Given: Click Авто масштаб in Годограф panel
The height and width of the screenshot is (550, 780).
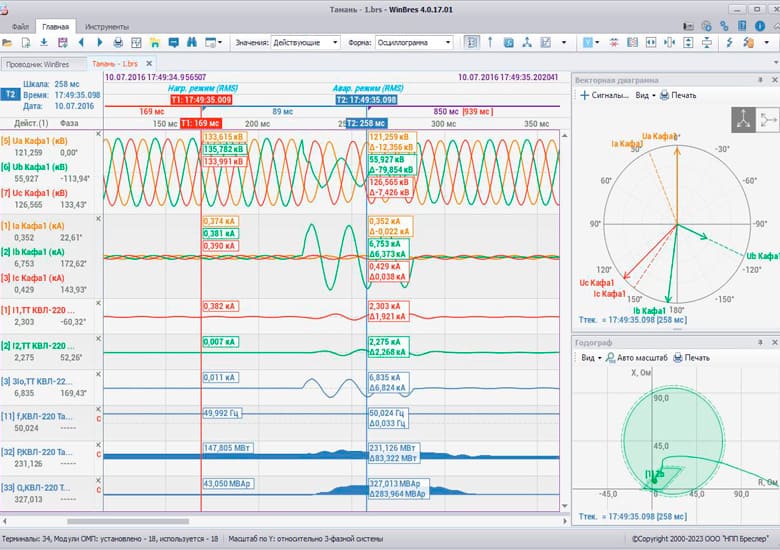Looking at the screenshot, I should click(x=637, y=358).
